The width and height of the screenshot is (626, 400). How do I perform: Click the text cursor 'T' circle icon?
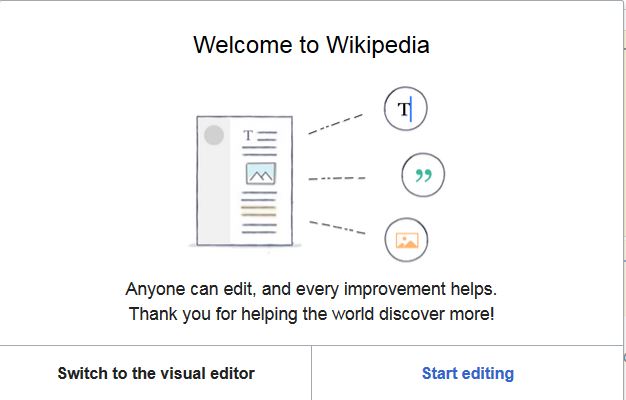(406, 109)
